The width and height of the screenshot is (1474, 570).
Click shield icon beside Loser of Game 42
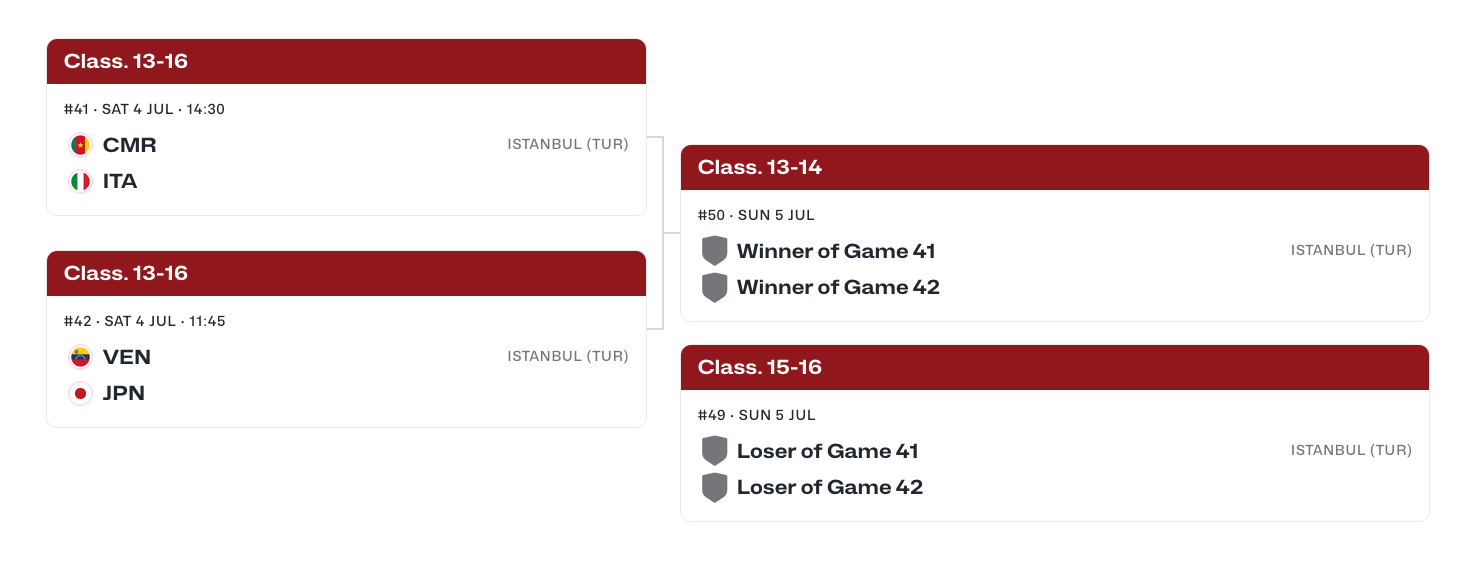pos(714,487)
